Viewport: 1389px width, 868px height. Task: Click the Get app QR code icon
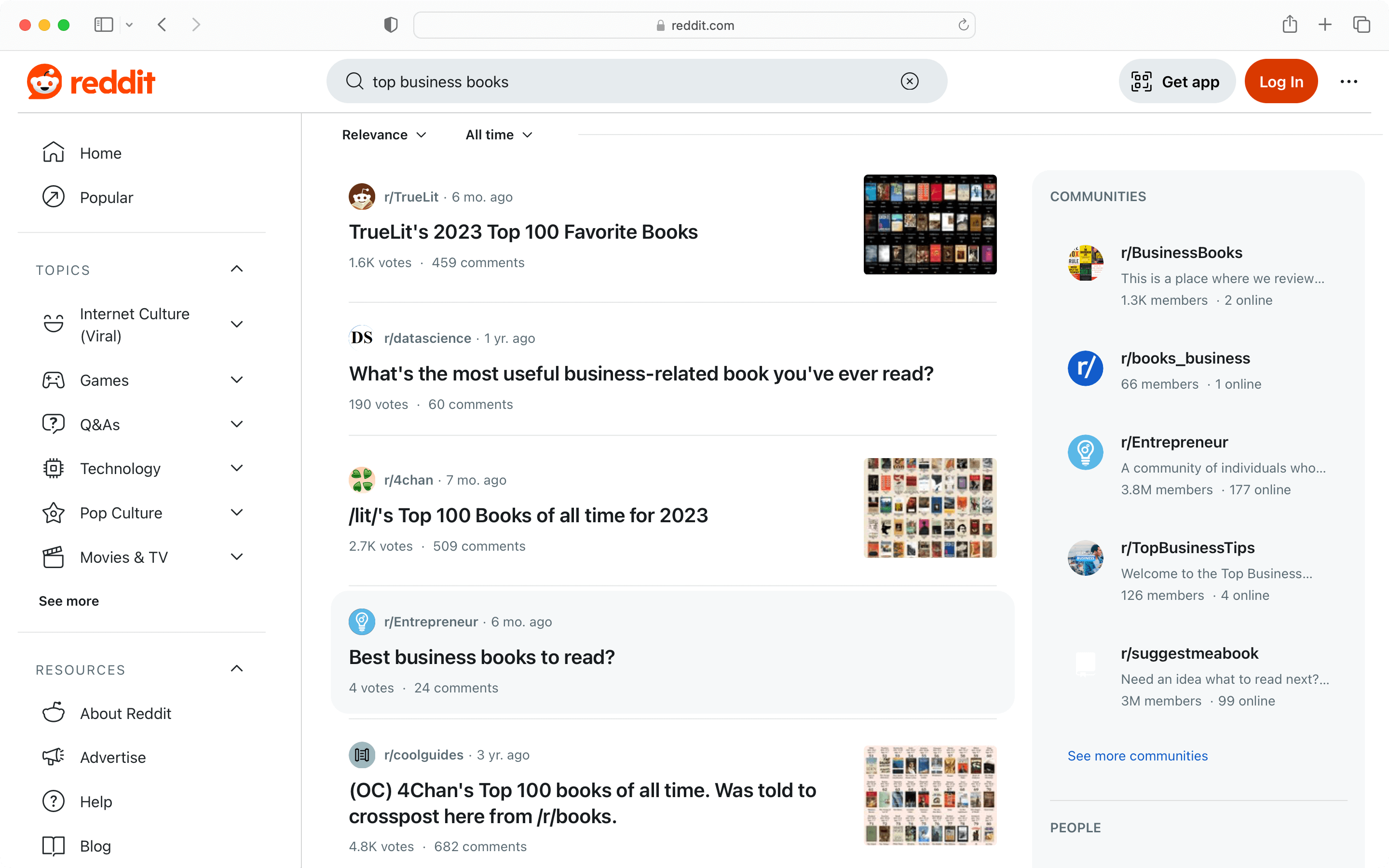[1141, 81]
